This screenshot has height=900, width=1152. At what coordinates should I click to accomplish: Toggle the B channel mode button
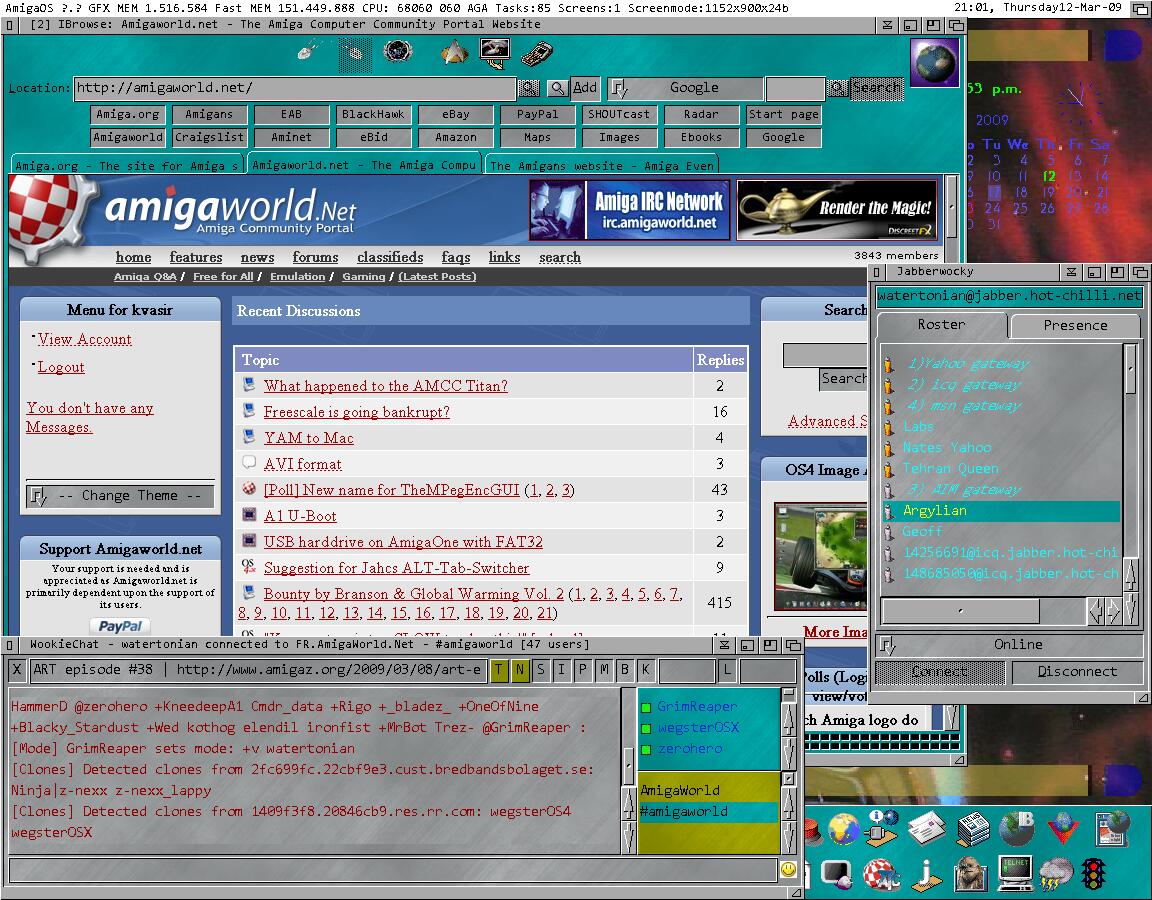click(625, 669)
